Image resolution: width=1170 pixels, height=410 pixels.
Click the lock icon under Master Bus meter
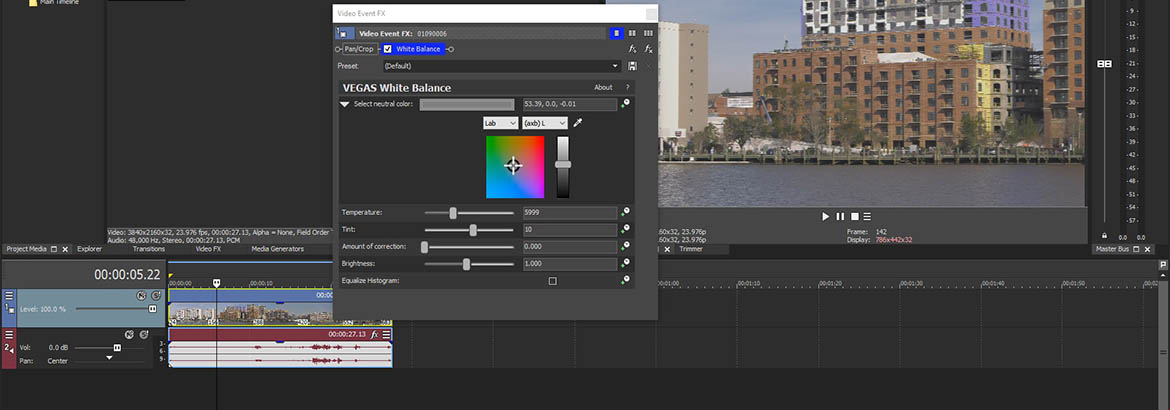[1104, 236]
